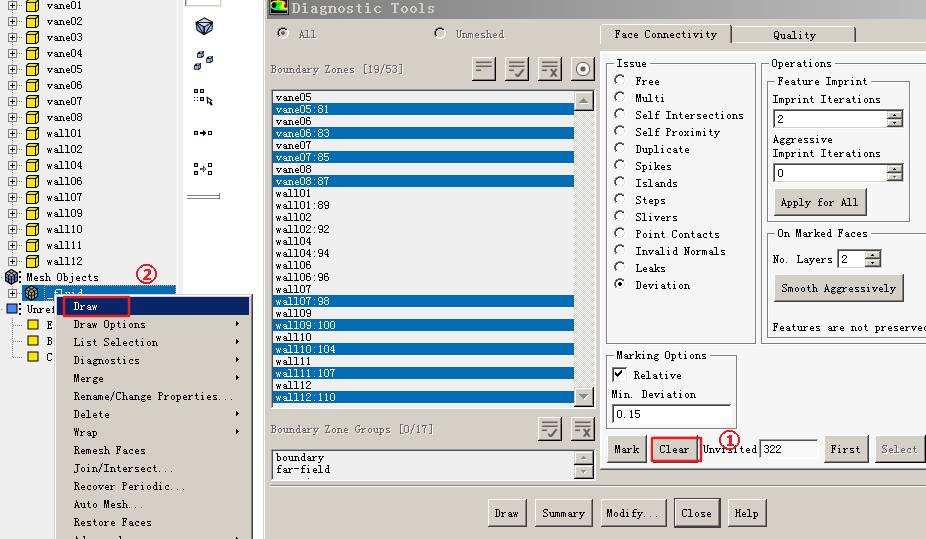Open the List Selection submenu
The height and width of the screenshot is (539, 926).
point(155,342)
